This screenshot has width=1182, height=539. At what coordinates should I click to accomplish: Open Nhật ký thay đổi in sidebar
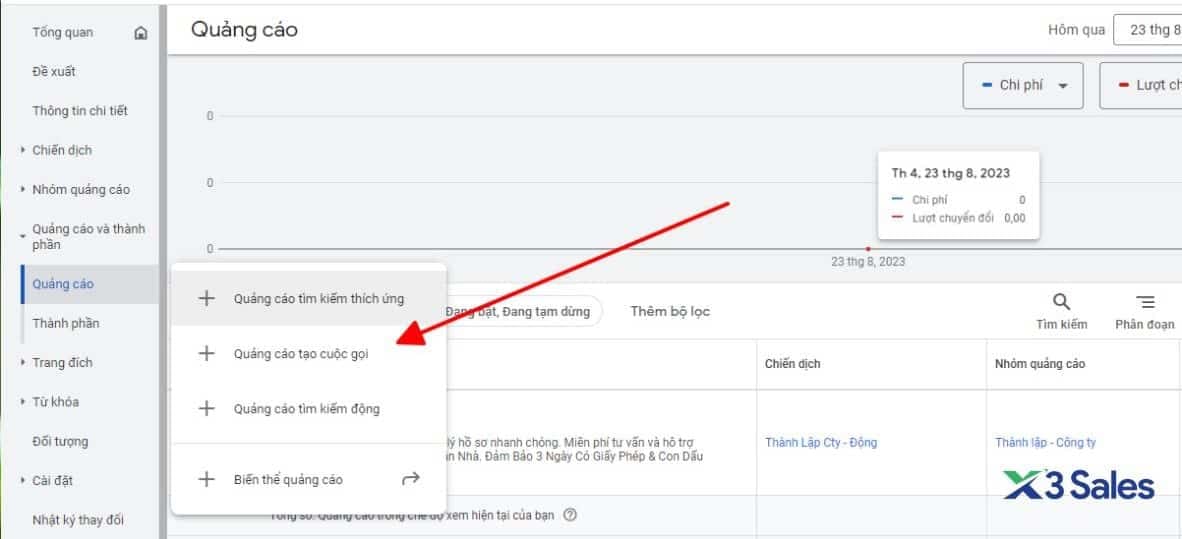click(x=78, y=519)
